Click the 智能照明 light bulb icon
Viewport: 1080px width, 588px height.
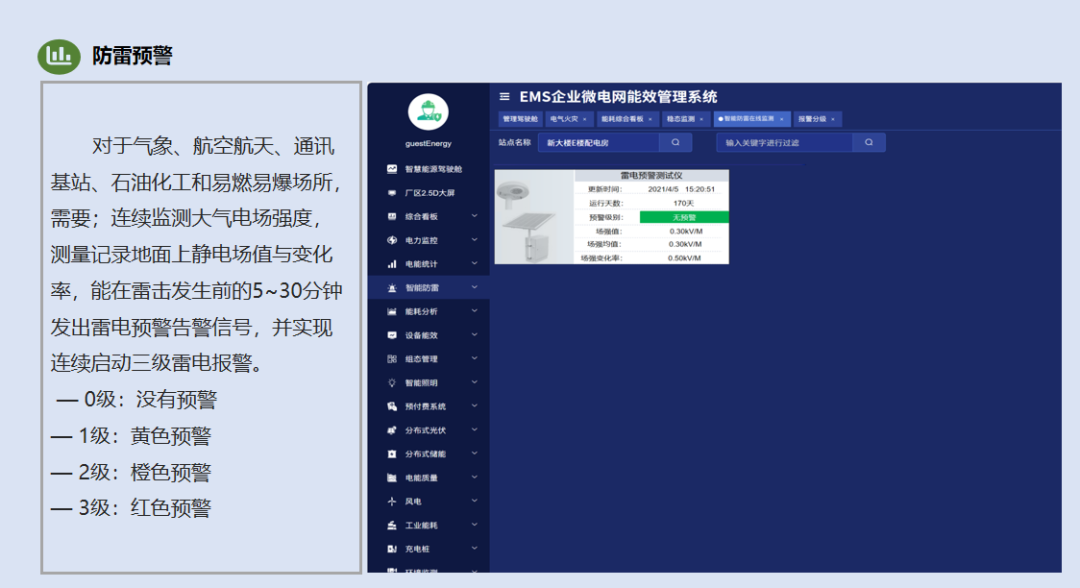coord(392,383)
